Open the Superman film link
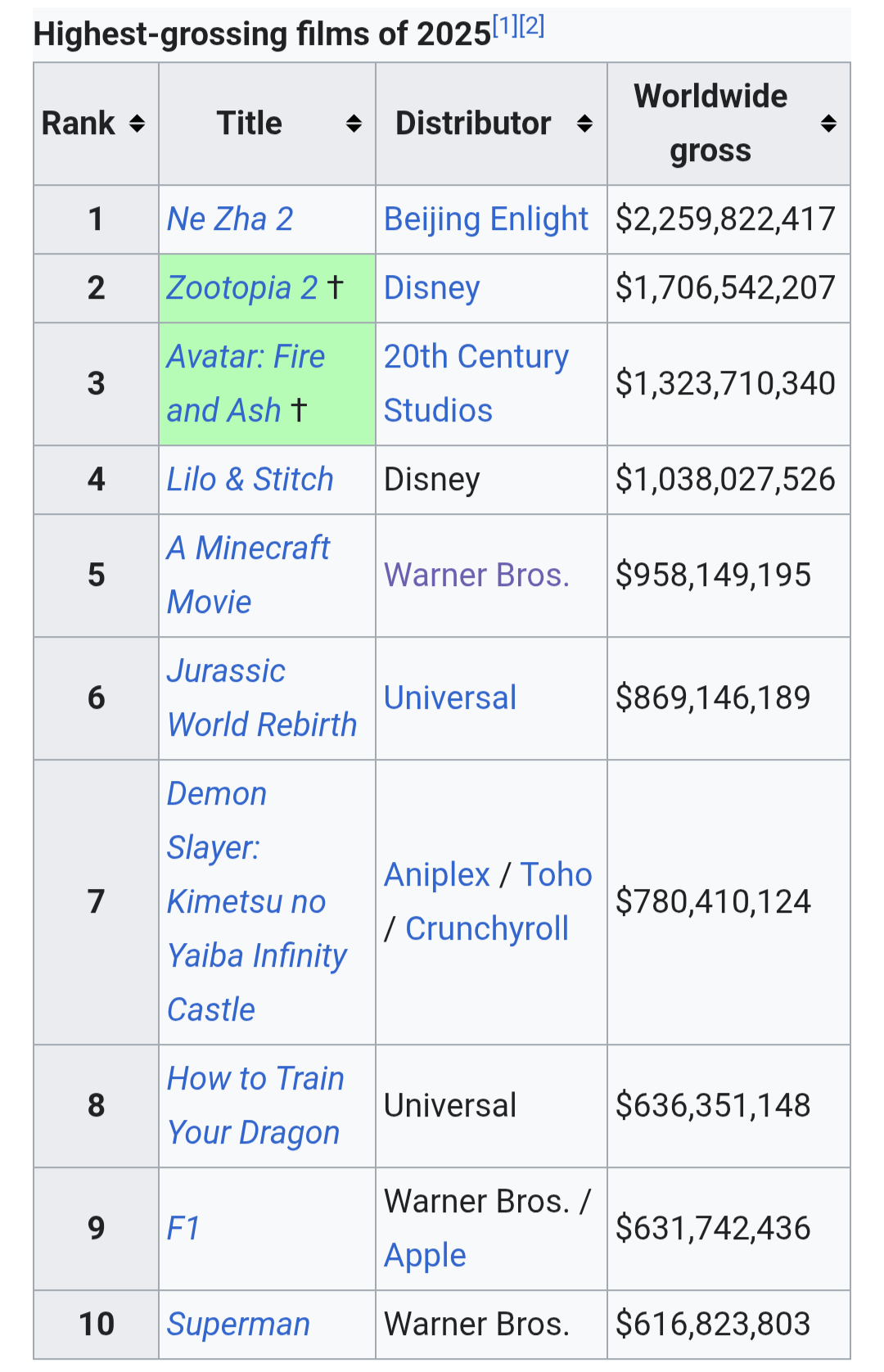884x1372 pixels. click(238, 1325)
